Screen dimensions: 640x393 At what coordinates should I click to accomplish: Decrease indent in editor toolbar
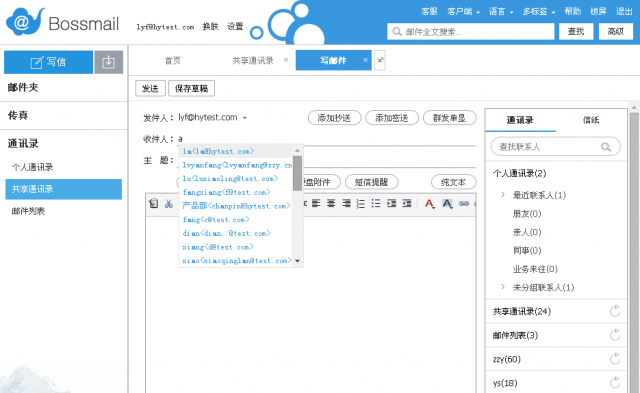[x=407, y=203]
